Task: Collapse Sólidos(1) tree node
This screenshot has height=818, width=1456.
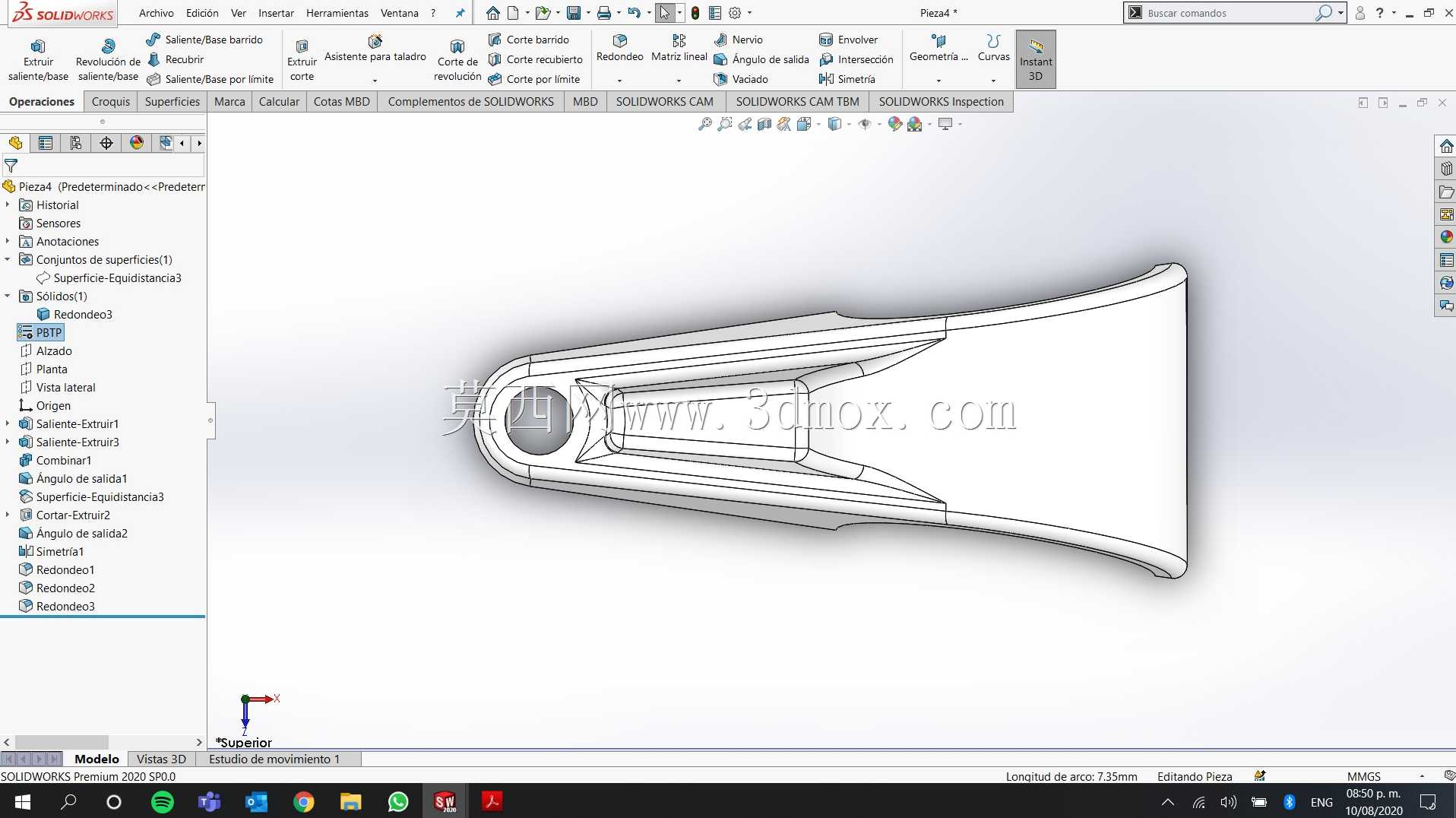Action: 8,296
